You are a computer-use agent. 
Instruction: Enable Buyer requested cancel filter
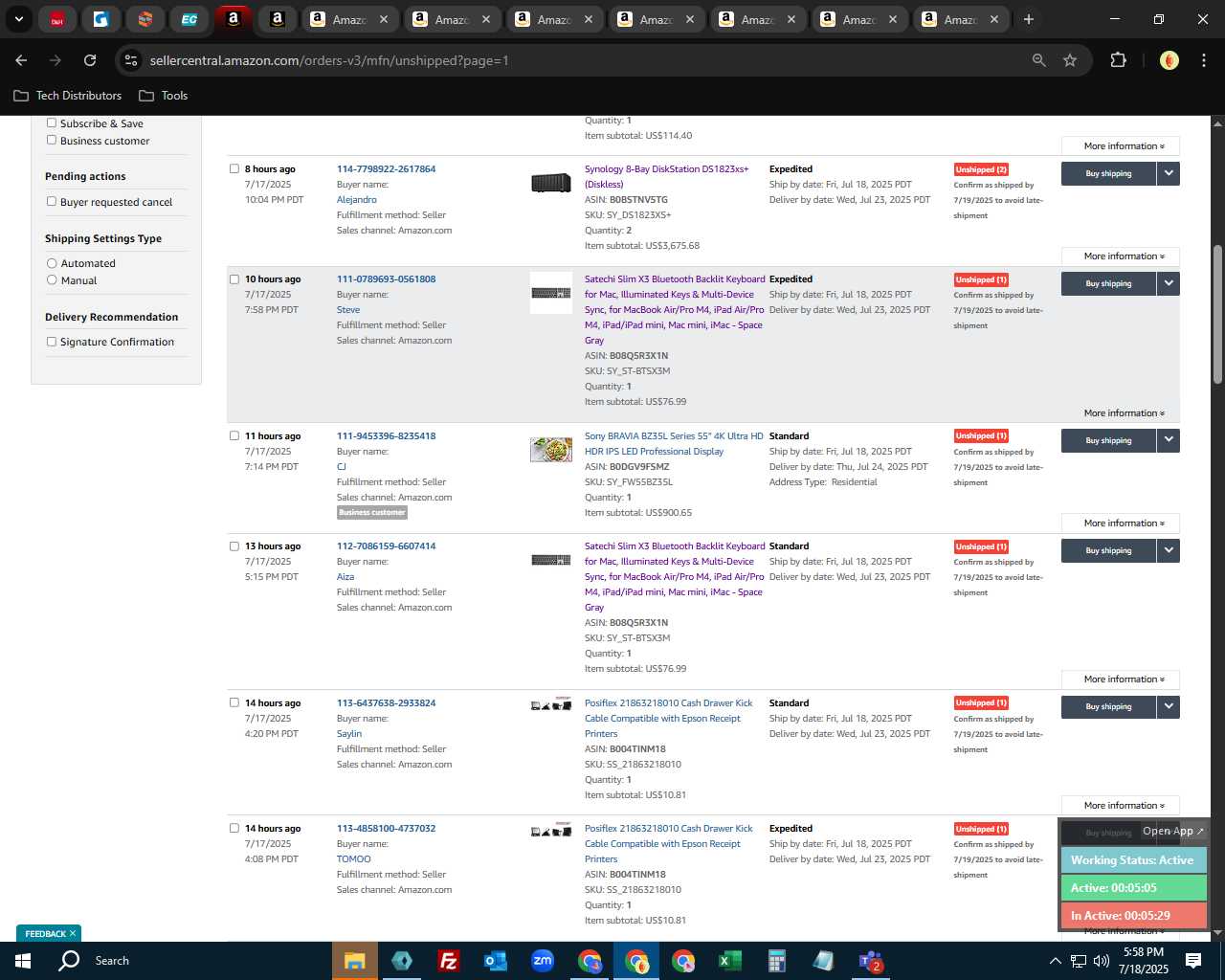pos(52,201)
